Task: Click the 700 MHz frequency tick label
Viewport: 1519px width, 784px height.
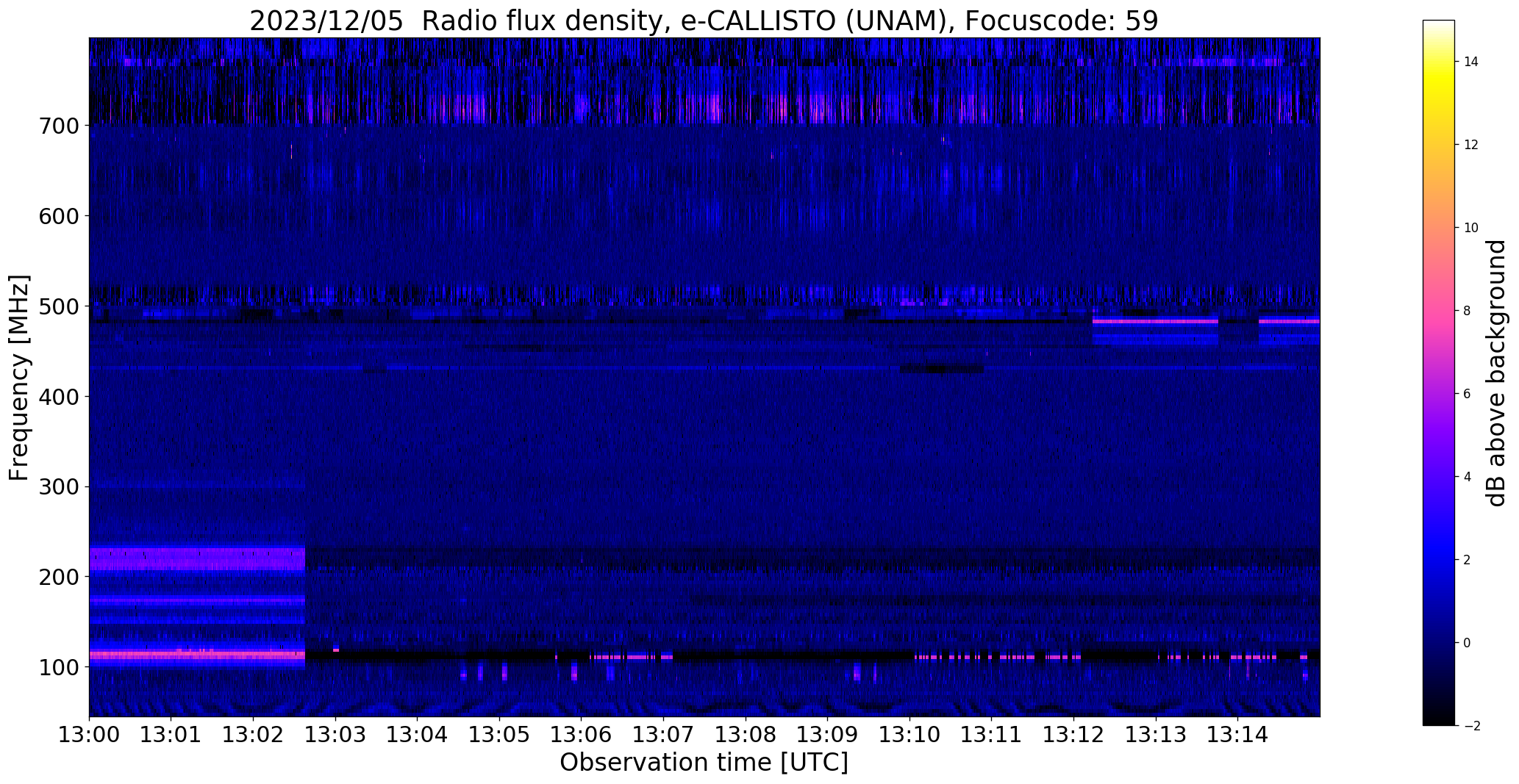Action: point(58,126)
